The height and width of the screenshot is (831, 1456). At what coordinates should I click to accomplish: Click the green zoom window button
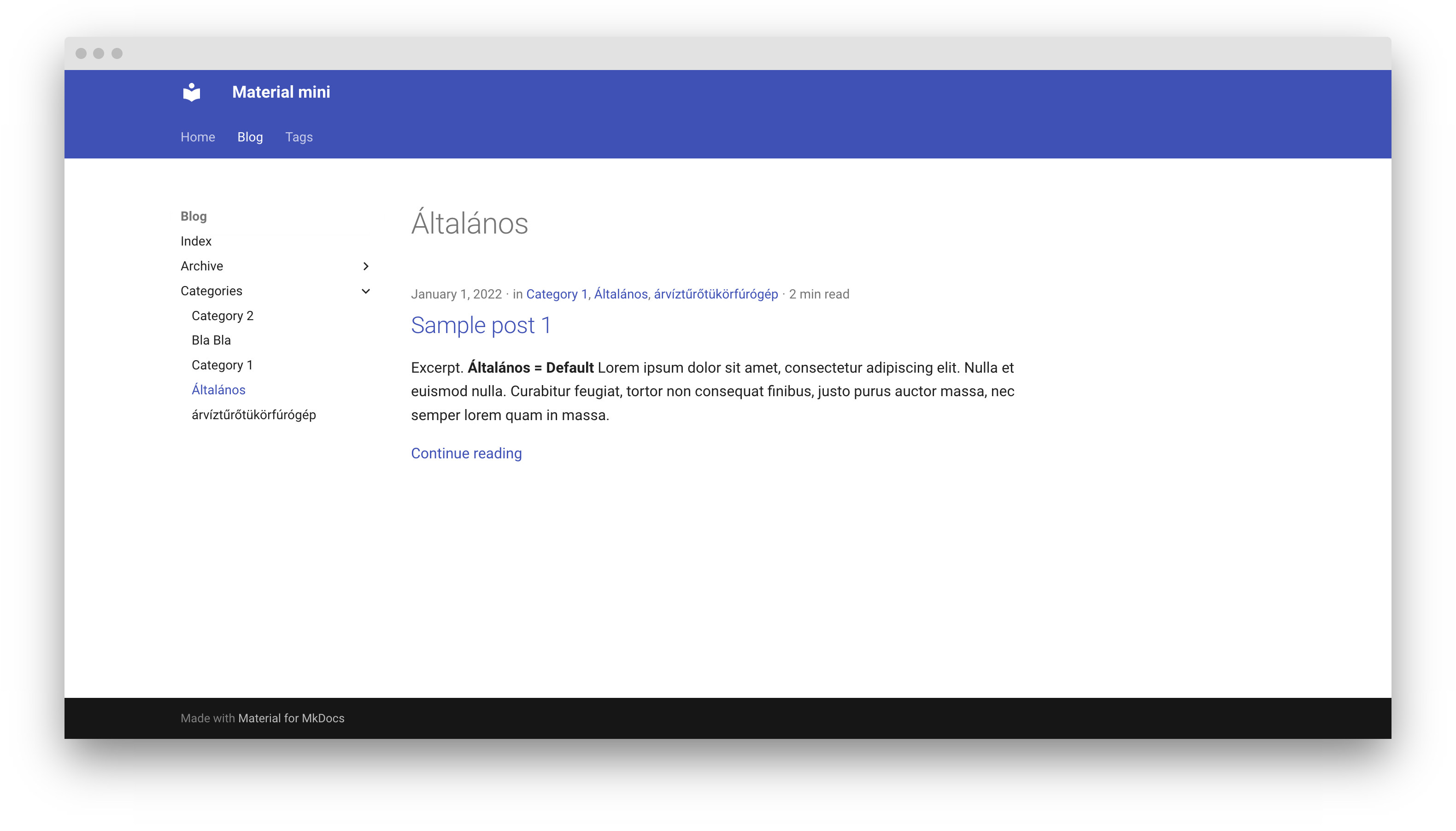[x=117, y=53]
